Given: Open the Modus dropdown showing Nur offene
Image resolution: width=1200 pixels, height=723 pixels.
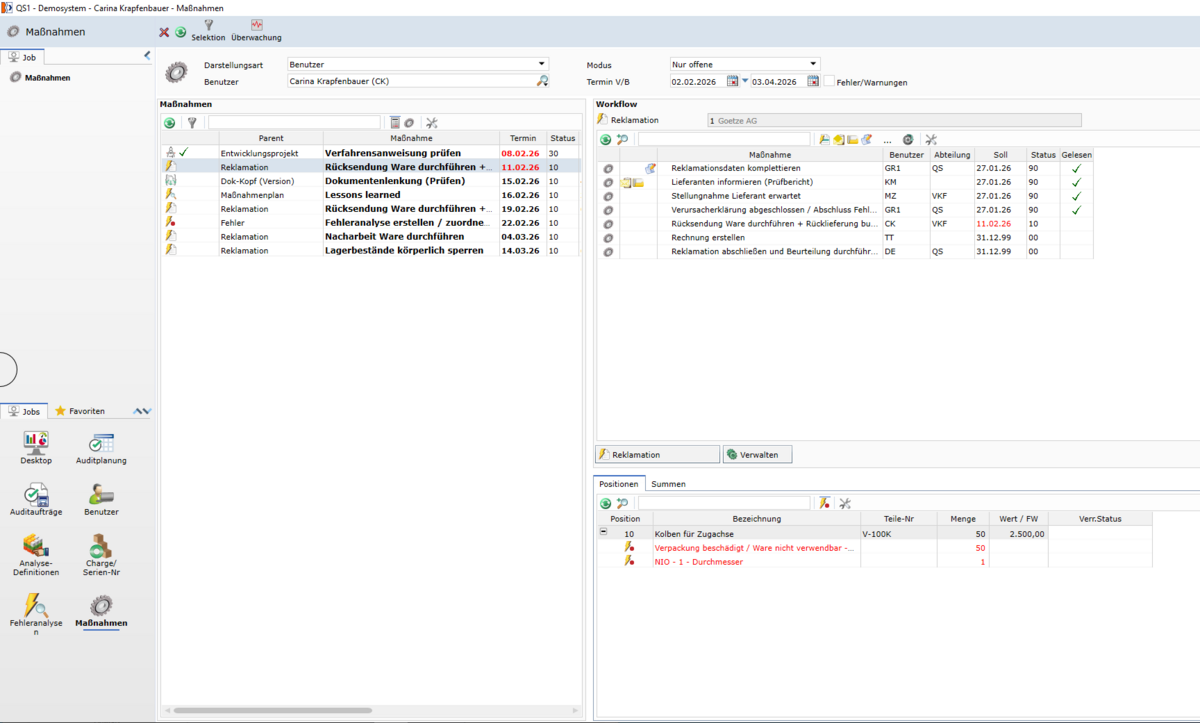Looking at the screenshot, I should (813, 64).
